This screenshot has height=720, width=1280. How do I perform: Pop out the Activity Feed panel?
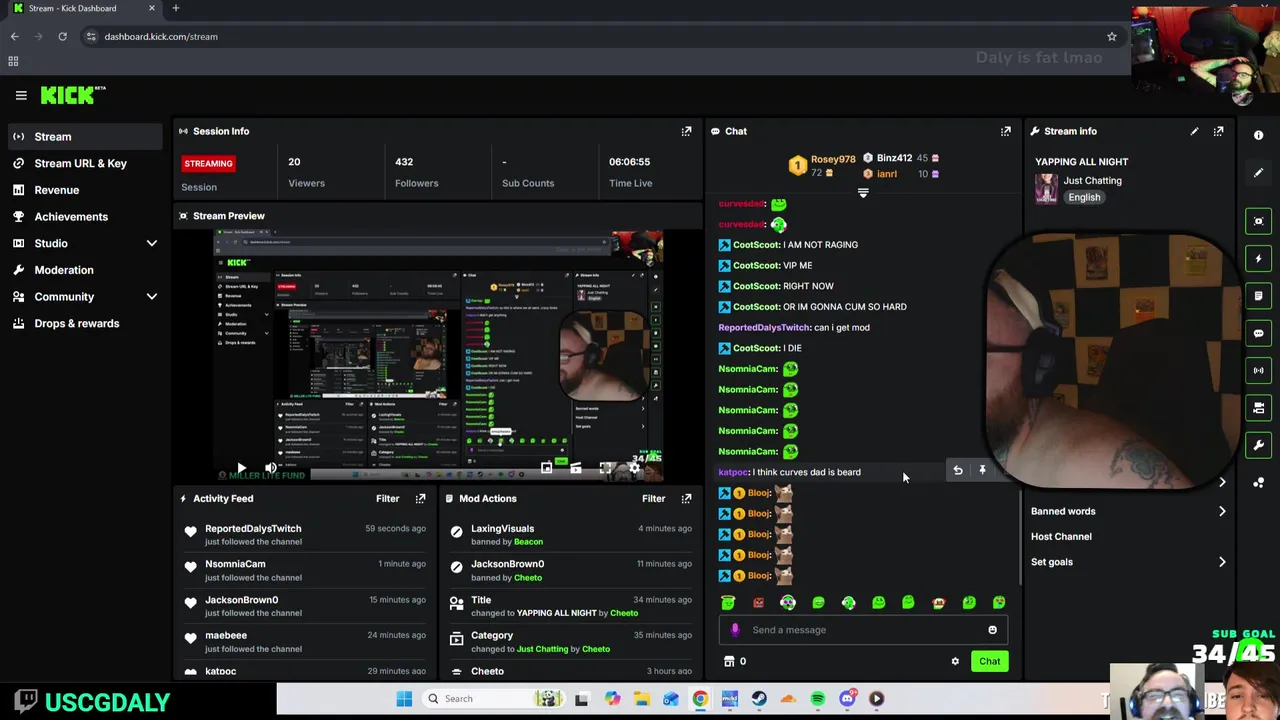(x=420, y=498)
